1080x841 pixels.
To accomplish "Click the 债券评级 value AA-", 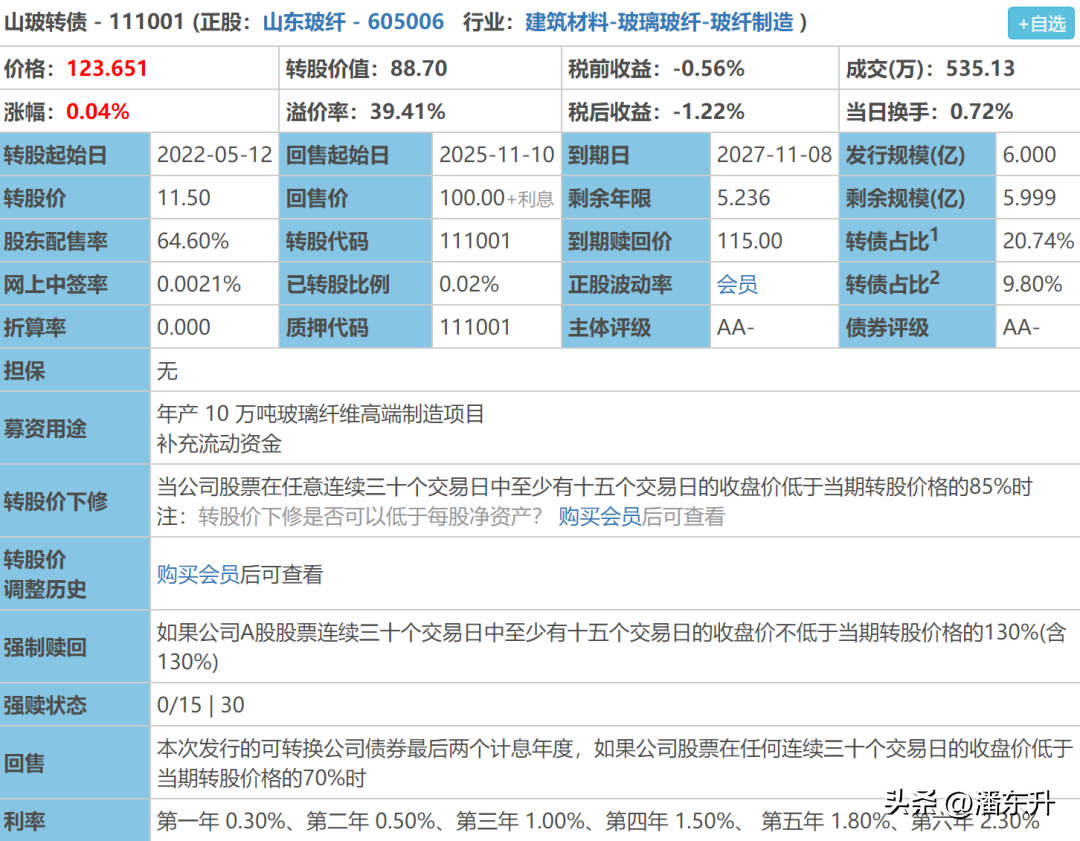I will pyautogui.click(x=1021, y=327).
